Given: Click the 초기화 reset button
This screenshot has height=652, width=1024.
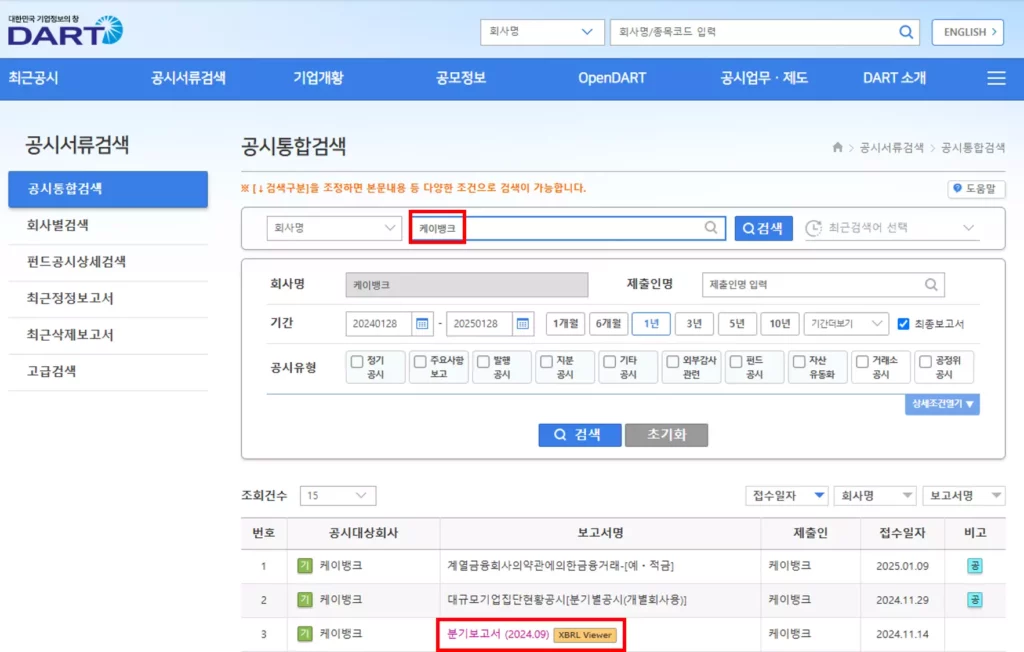Looking at the screenshot, I should click(666, 435).
